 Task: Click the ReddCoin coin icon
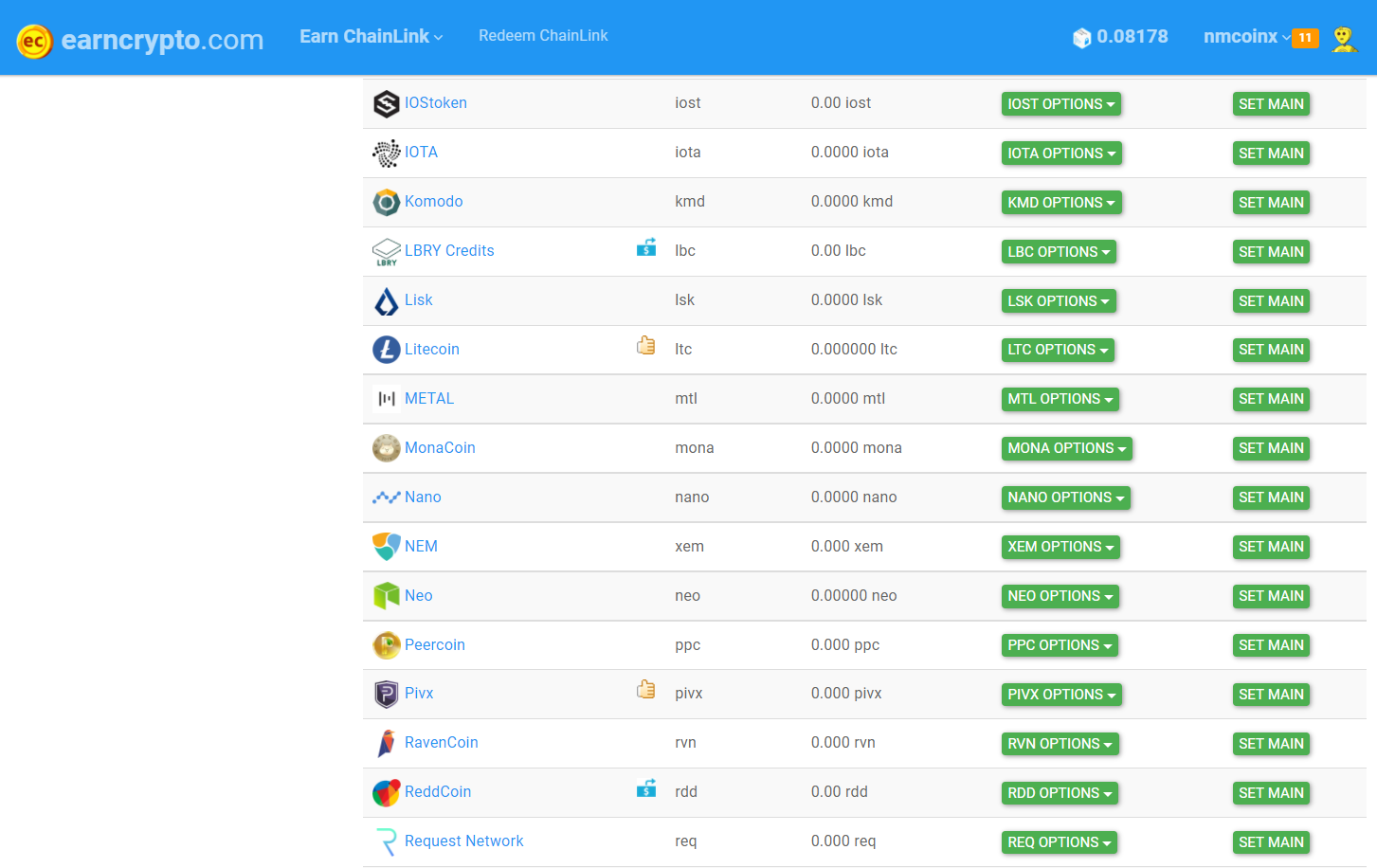[386, 792]
